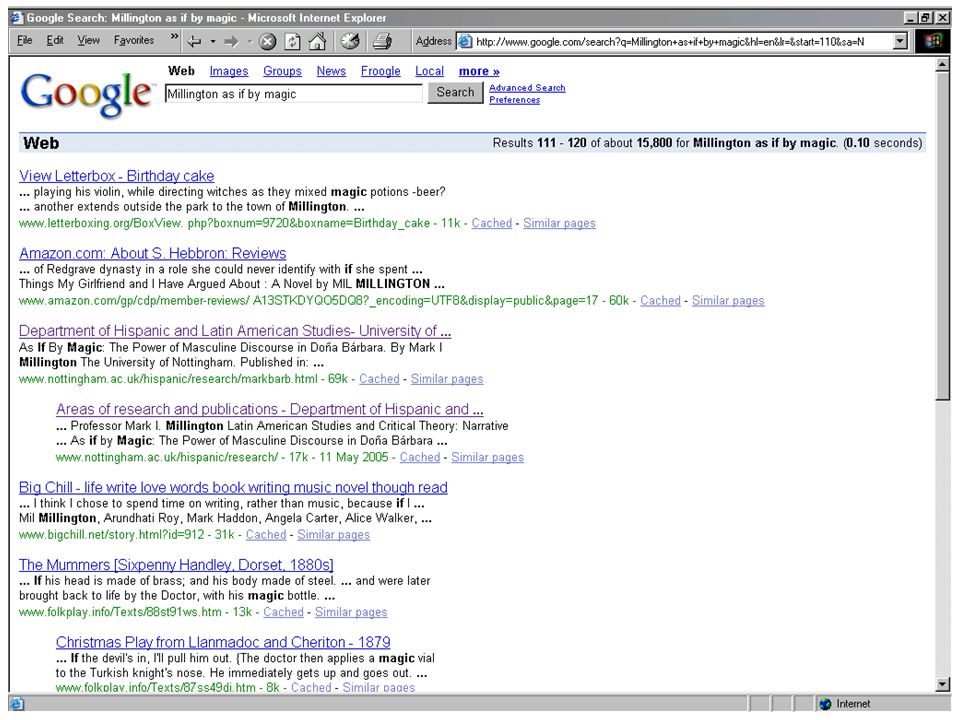Open the View menu
The width and height of the screenshot is (960, 720).
pos(88,40)
